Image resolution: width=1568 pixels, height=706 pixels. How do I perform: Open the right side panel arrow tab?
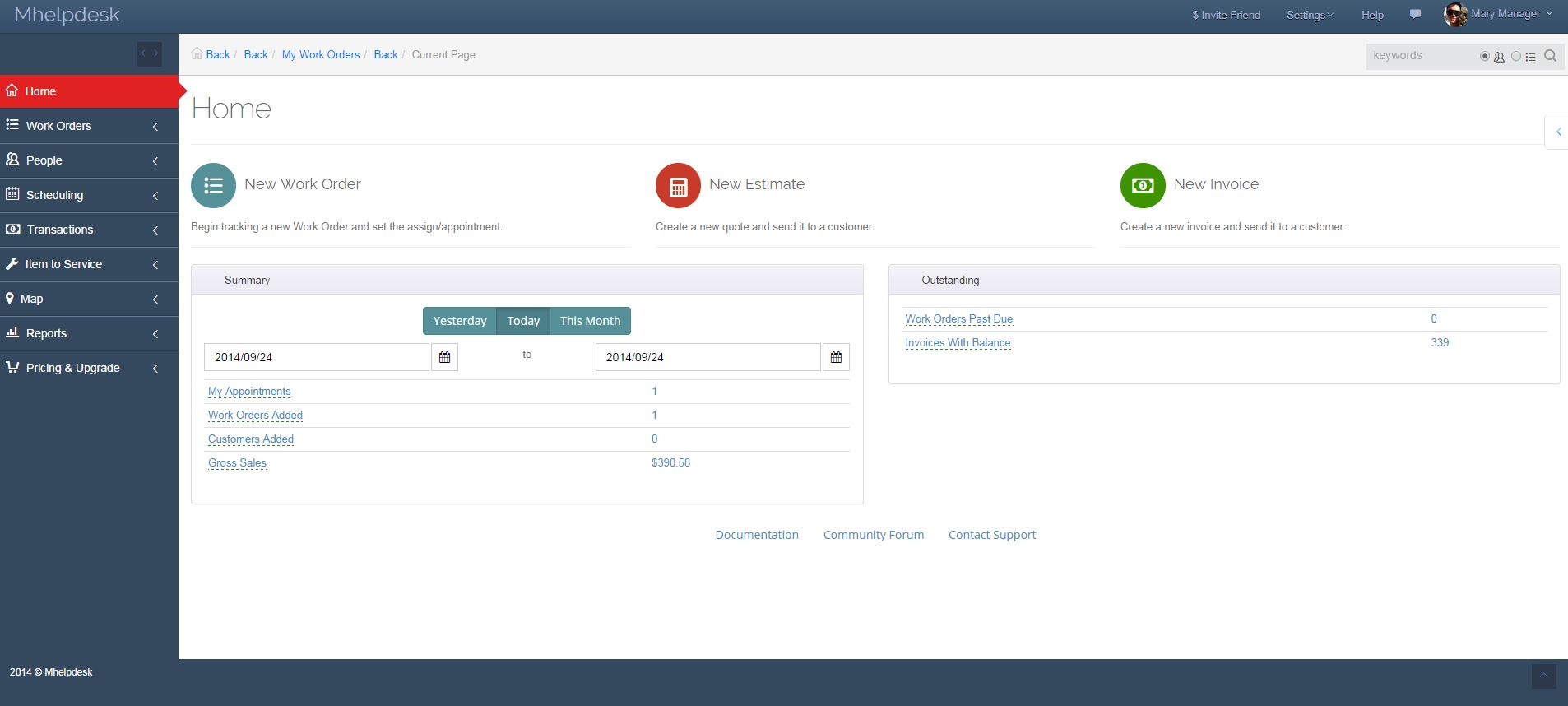point(1557,132)
